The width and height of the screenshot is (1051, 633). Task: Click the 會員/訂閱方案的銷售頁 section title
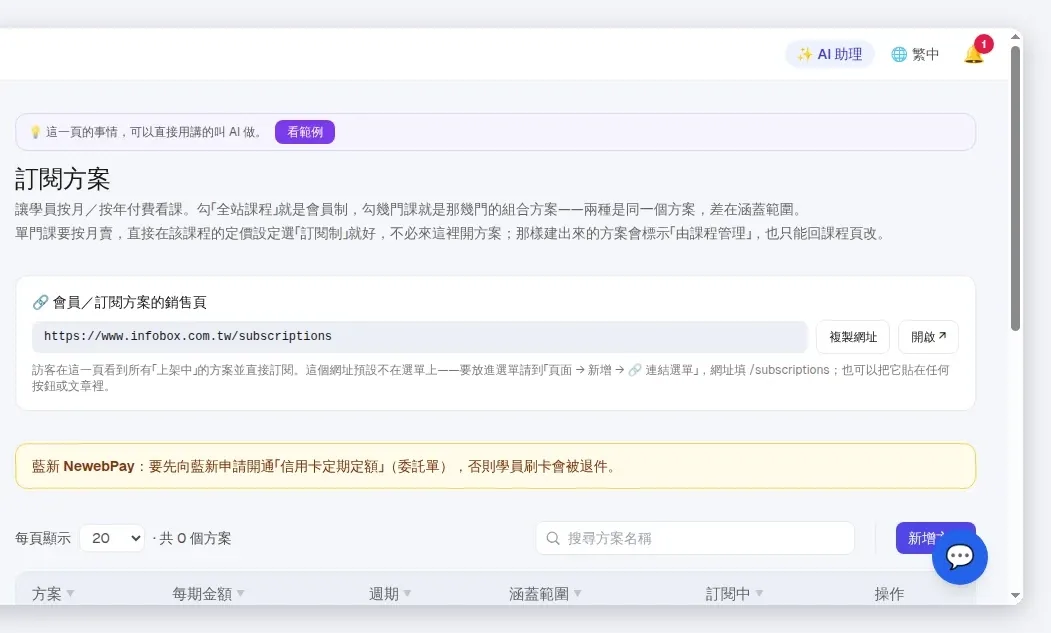click(129, 302)
